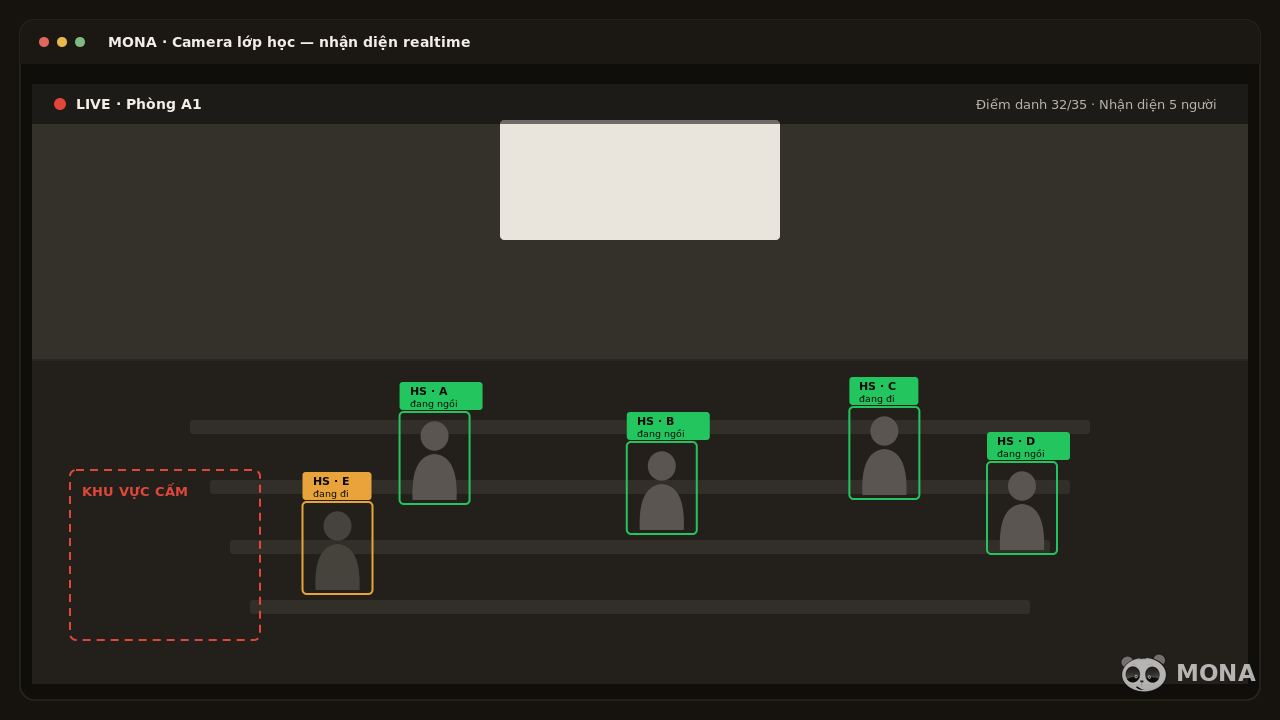This screenshot has width=1280, height=720.
Task: Click student A's silhouette detection box
Action: [x=435, y=458]
